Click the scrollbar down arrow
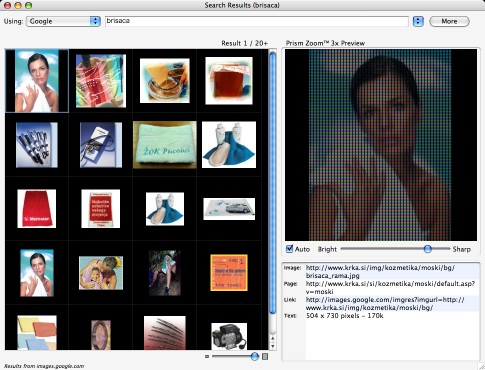 point(272,346)
